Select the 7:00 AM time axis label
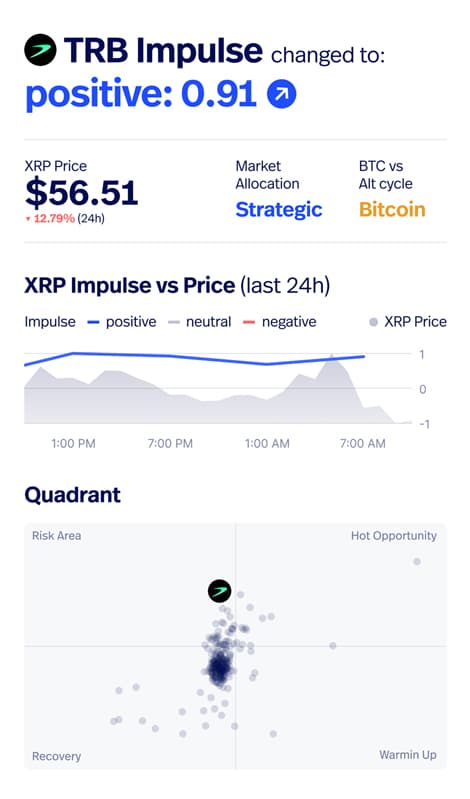The width and height of the screenshot is (470, 799). 363,443
